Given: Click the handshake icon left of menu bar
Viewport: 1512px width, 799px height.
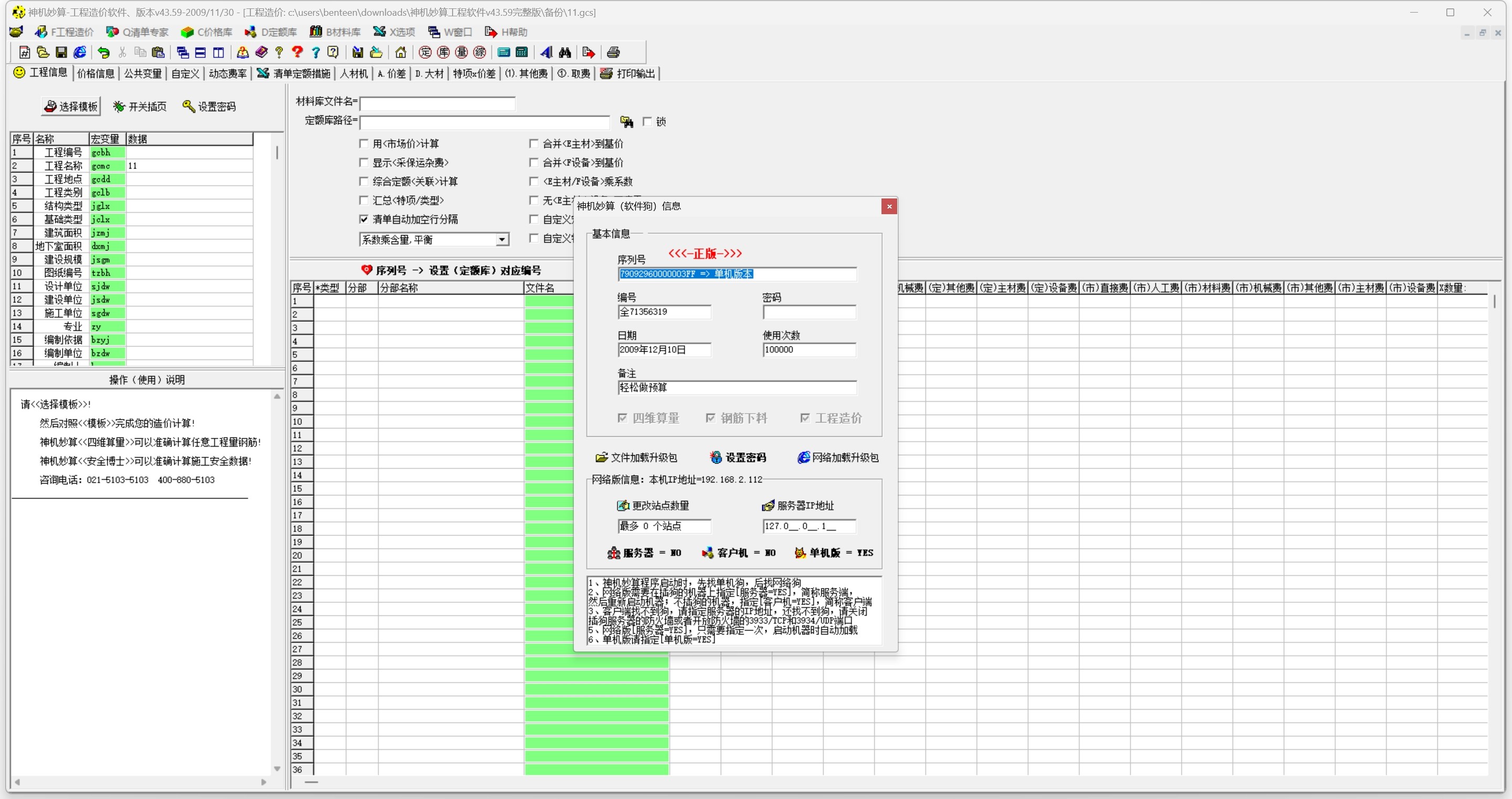Looking at the screenshot, I should (16, 31).
